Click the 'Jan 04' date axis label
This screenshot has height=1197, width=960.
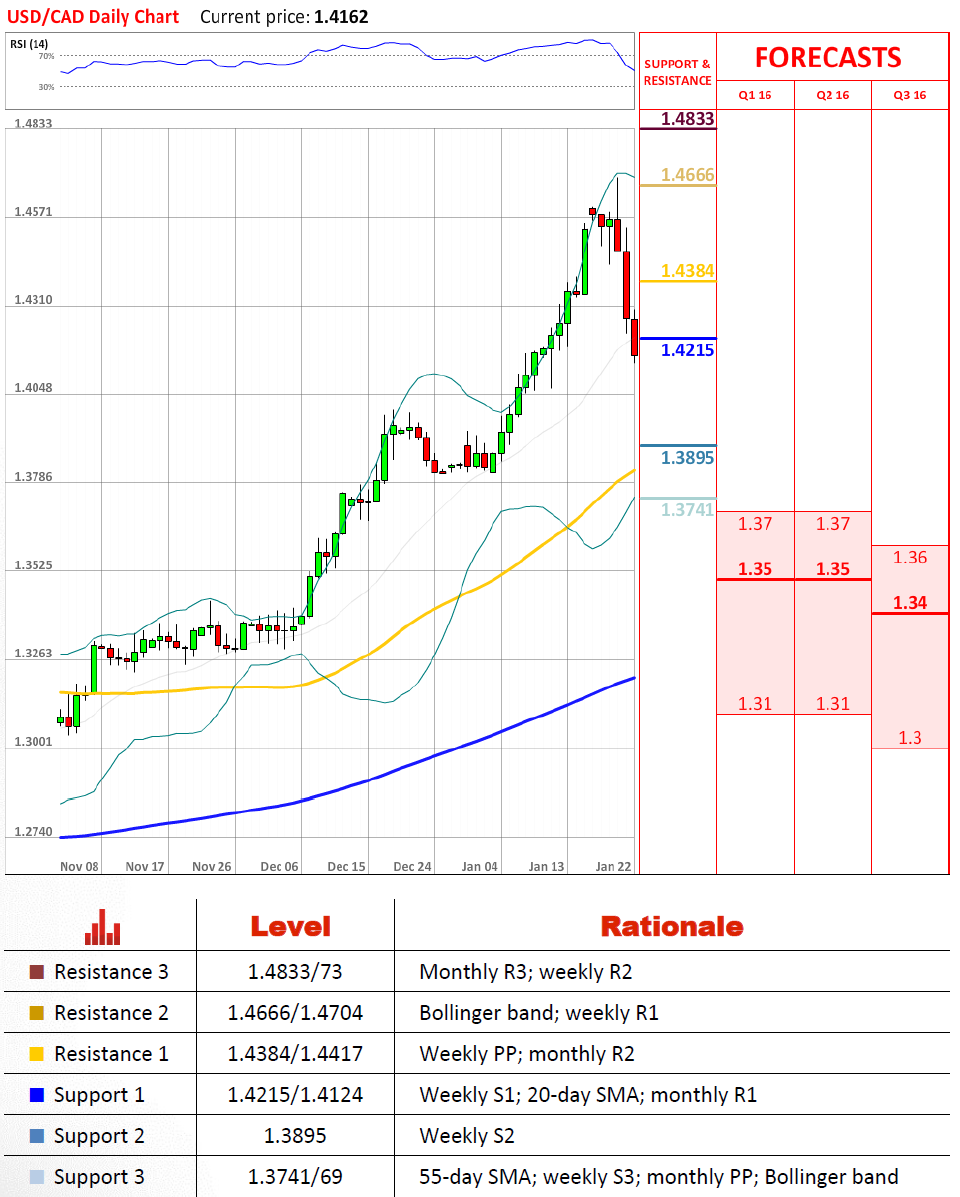point(479,867)
